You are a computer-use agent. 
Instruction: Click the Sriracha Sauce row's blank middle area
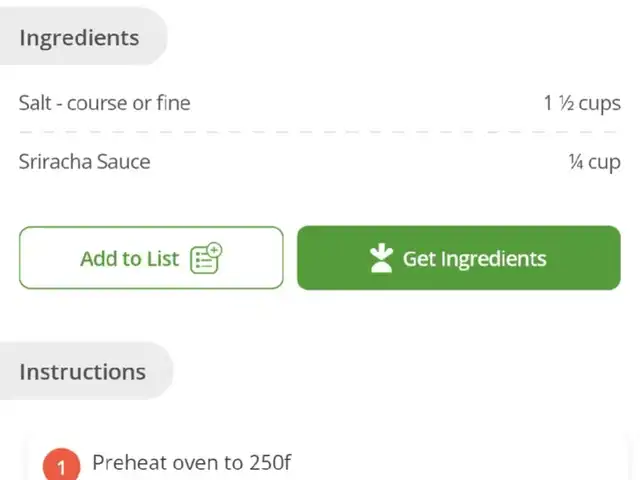click(360, 162)
